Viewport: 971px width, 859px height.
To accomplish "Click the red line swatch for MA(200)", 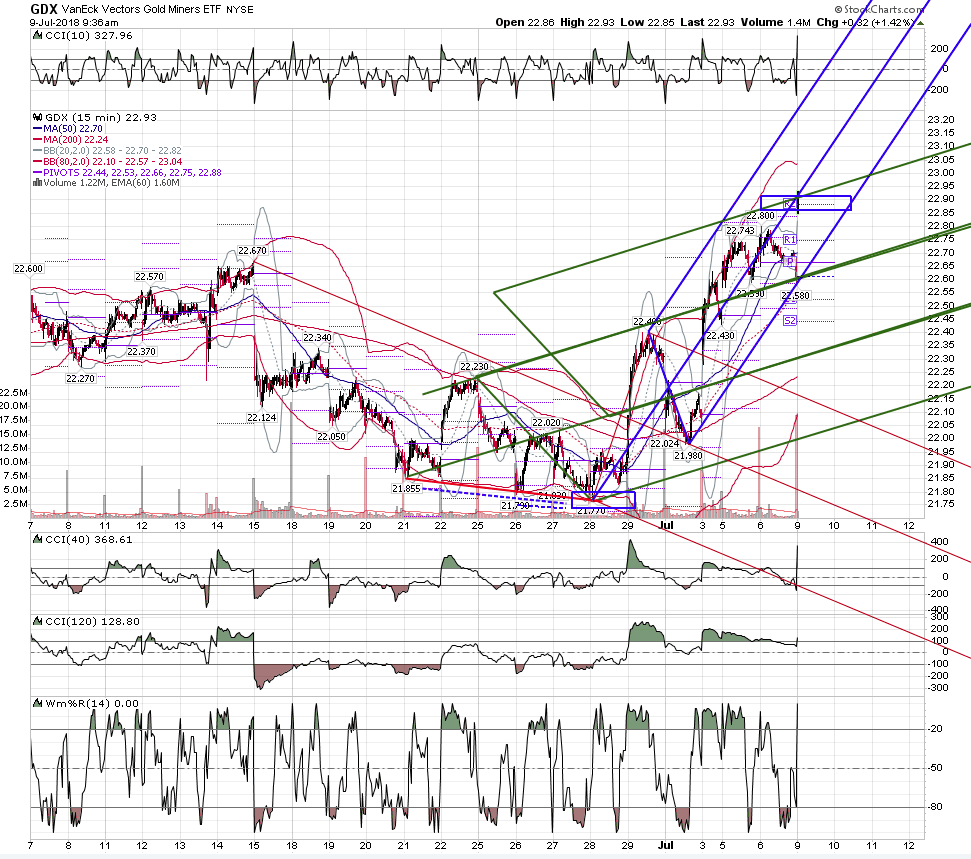I will coord(37,140).
